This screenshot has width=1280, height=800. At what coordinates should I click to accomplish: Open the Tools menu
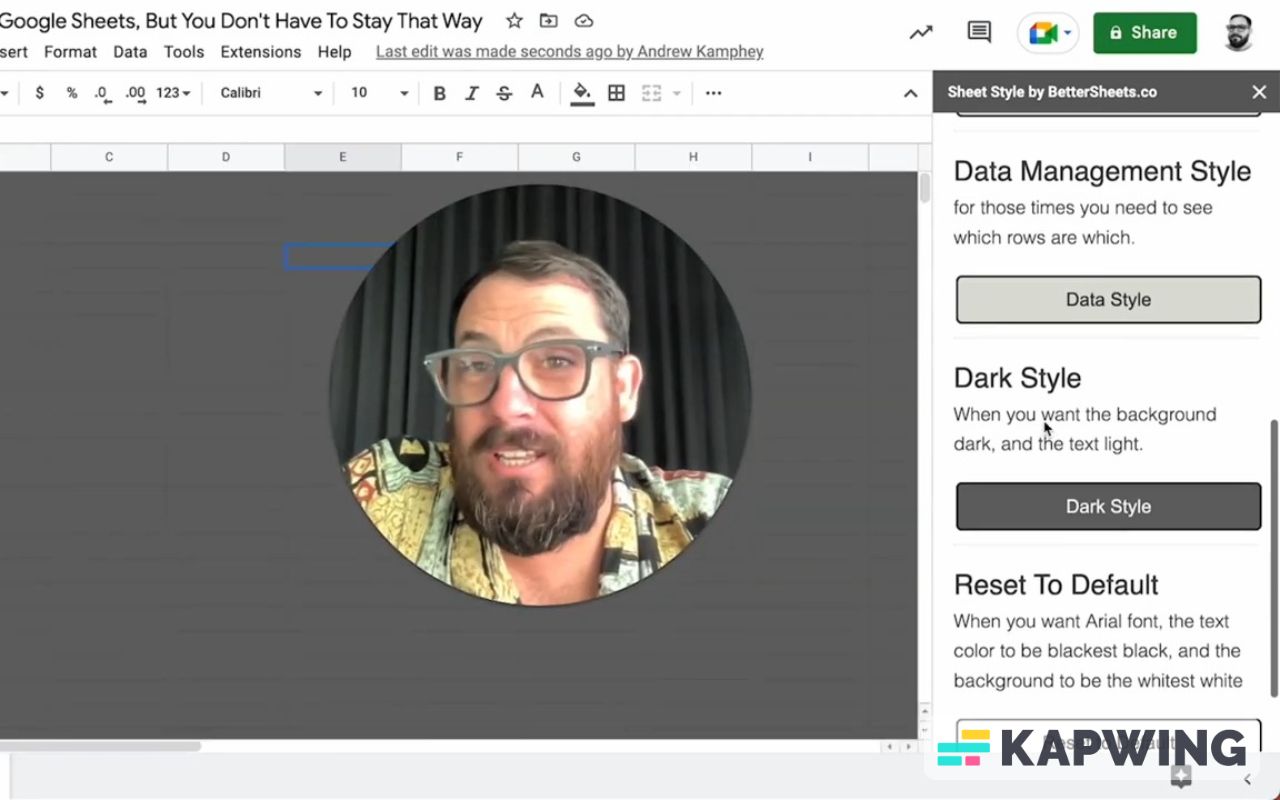(184, 52)
